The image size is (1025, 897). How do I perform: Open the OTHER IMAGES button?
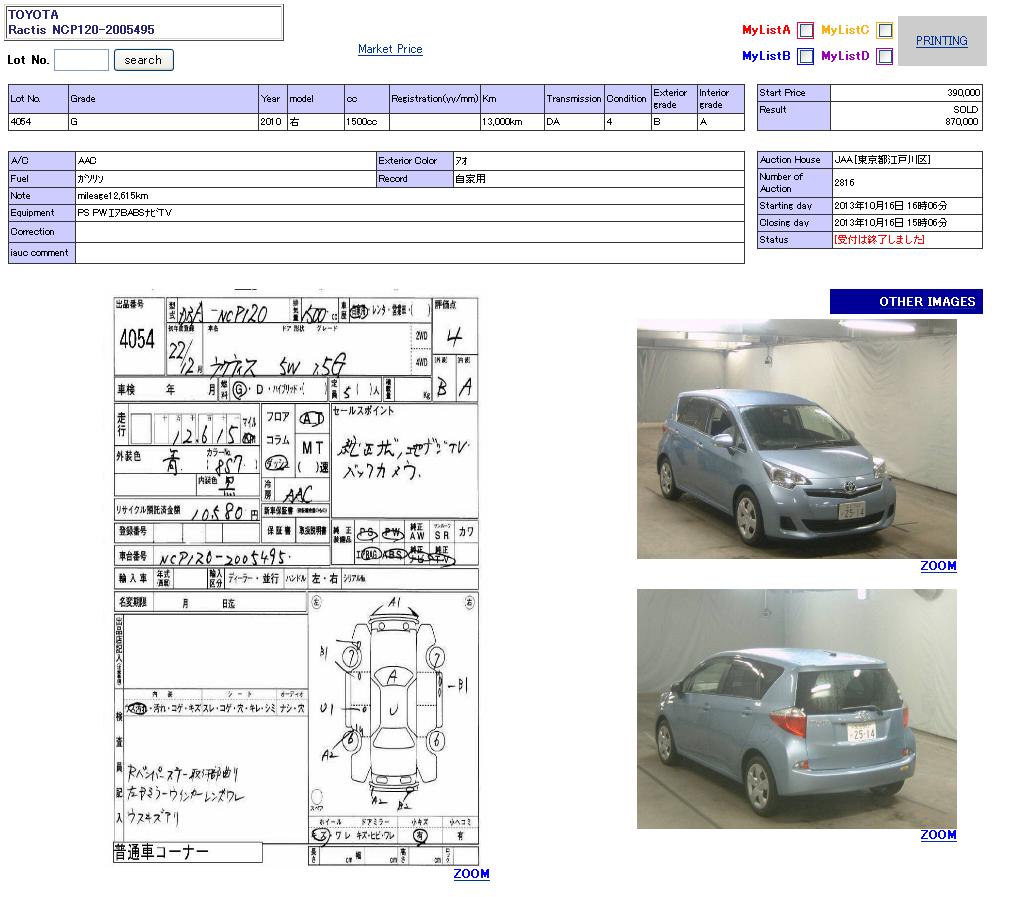pyautogui.click(x=906, y=302)
